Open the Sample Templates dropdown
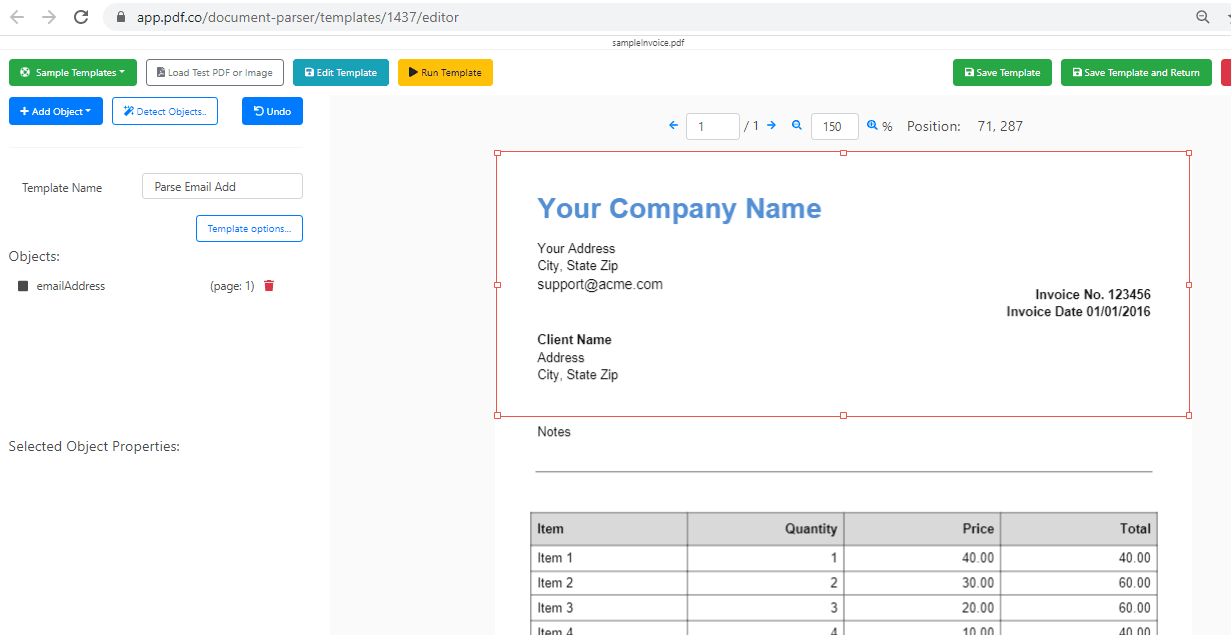The image size is (1231, 635). coord(72,72)
